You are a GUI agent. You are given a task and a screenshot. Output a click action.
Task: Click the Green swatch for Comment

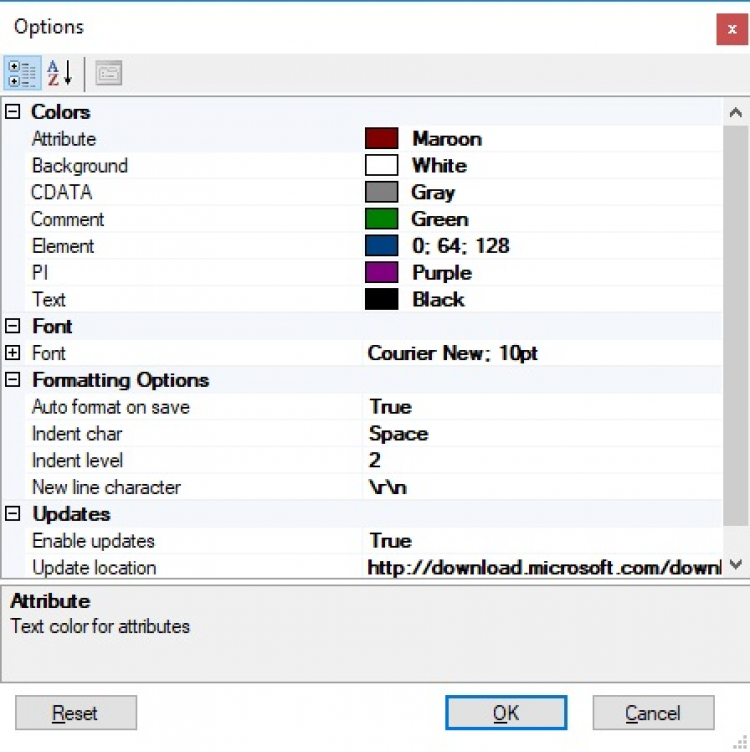pyautogui.click(x=382, y=219)
